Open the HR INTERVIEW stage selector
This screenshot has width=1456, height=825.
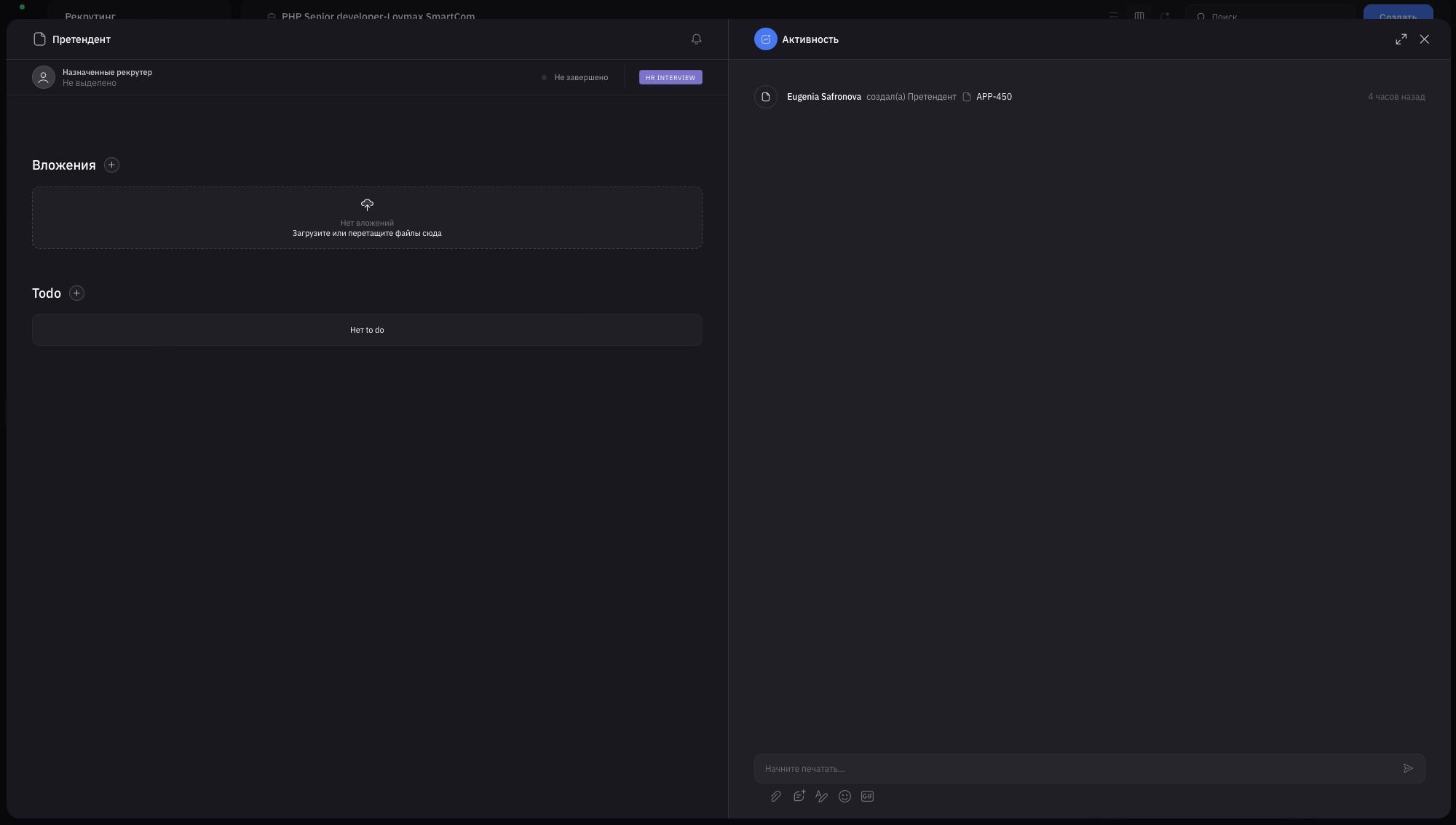[x=670, y=77]
